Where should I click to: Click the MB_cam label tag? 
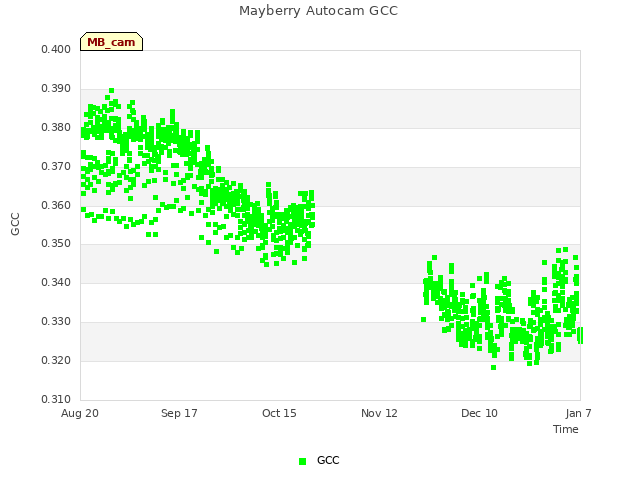(111, 42)
